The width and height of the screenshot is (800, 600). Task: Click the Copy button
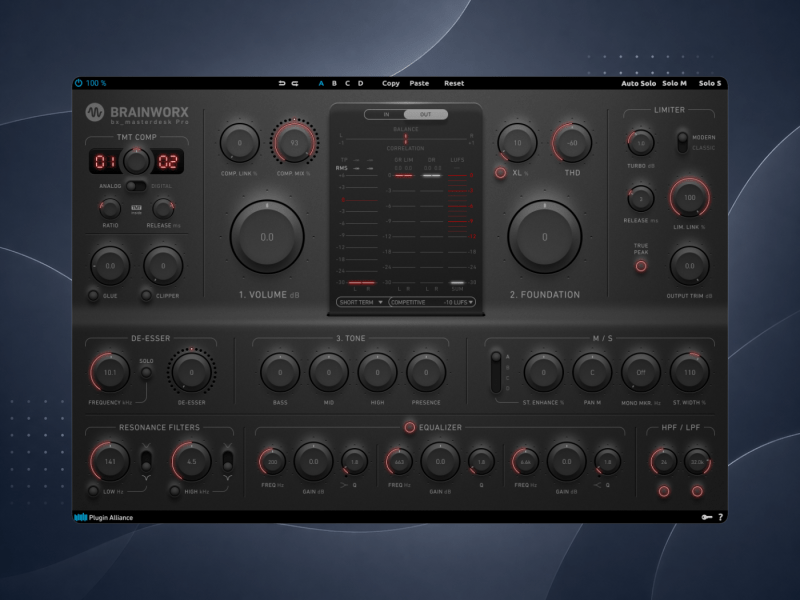click(391, 83)
